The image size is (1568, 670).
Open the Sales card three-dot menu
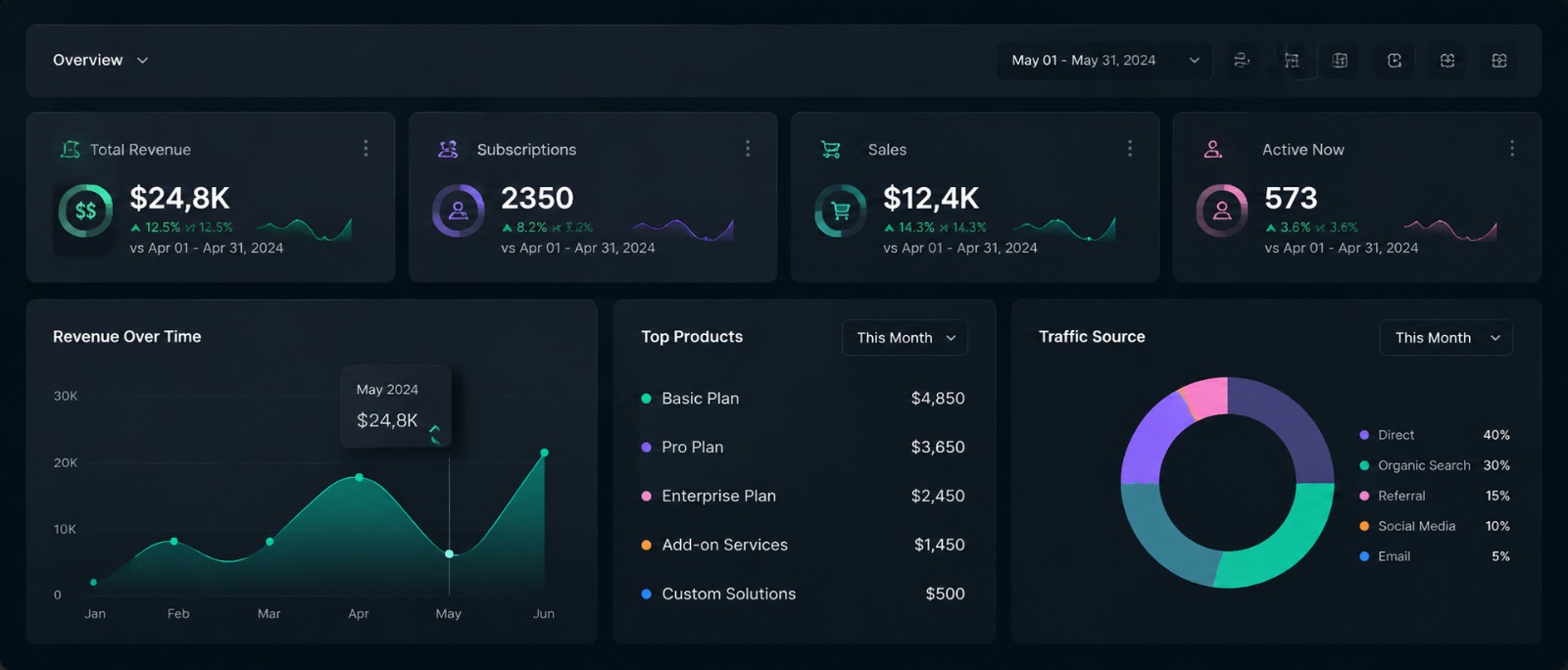tap(1130, 148)
